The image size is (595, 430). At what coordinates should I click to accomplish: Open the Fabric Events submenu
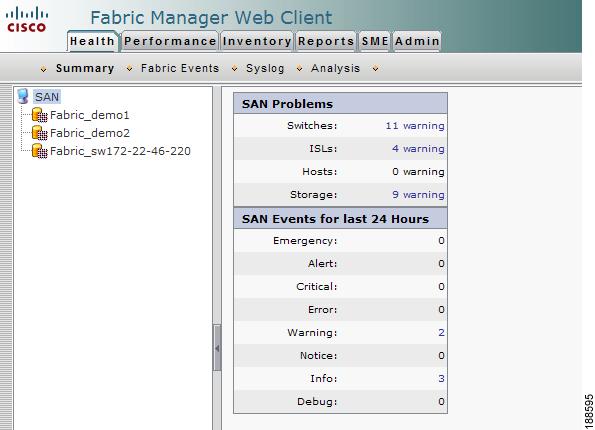tap(180, 68)
